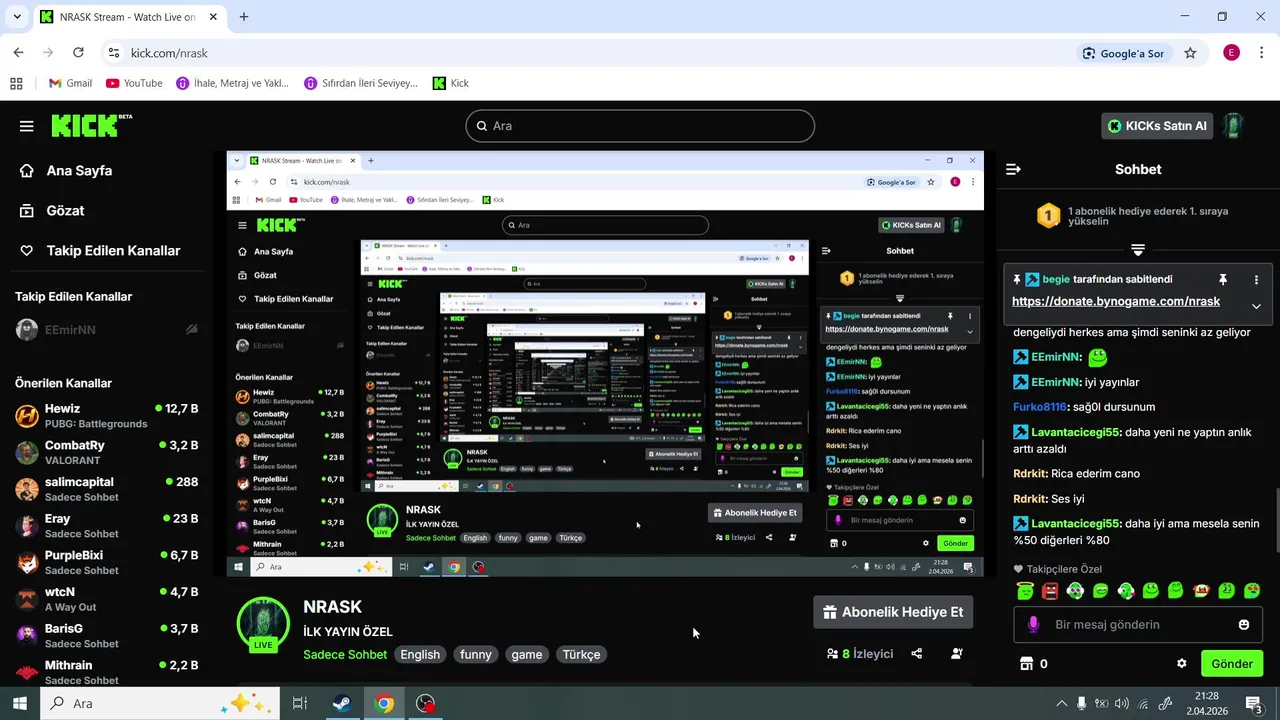Click the gold rank 1 badge
This screenshot has width=1280, height=720.
point(1048,216)
